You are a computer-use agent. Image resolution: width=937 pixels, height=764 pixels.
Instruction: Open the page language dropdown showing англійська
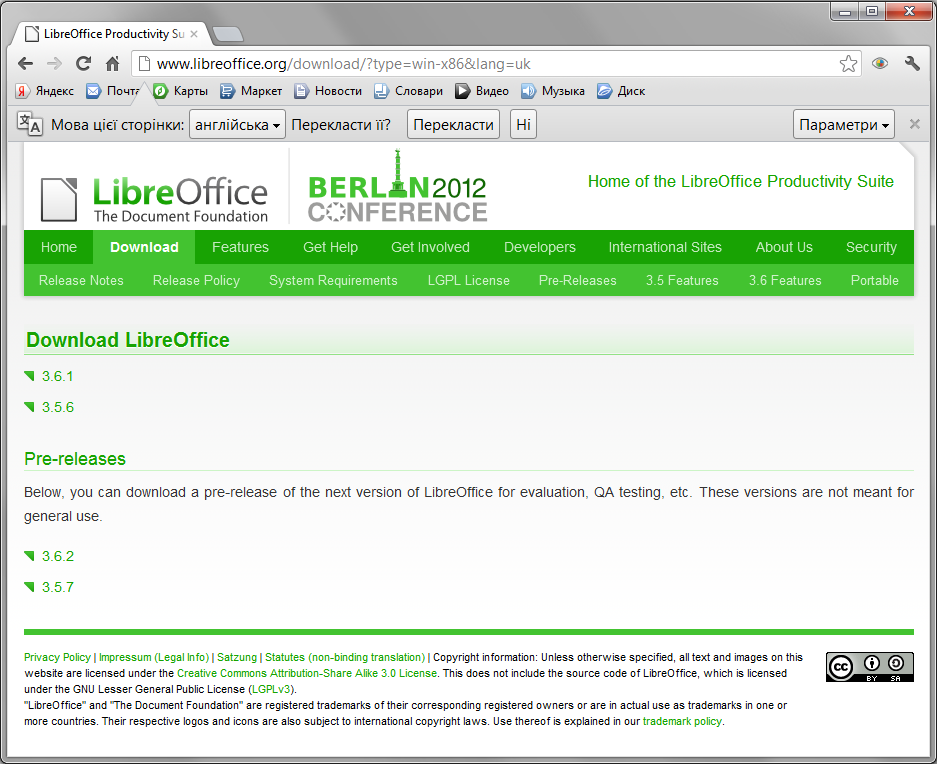[x=237, y=124]
